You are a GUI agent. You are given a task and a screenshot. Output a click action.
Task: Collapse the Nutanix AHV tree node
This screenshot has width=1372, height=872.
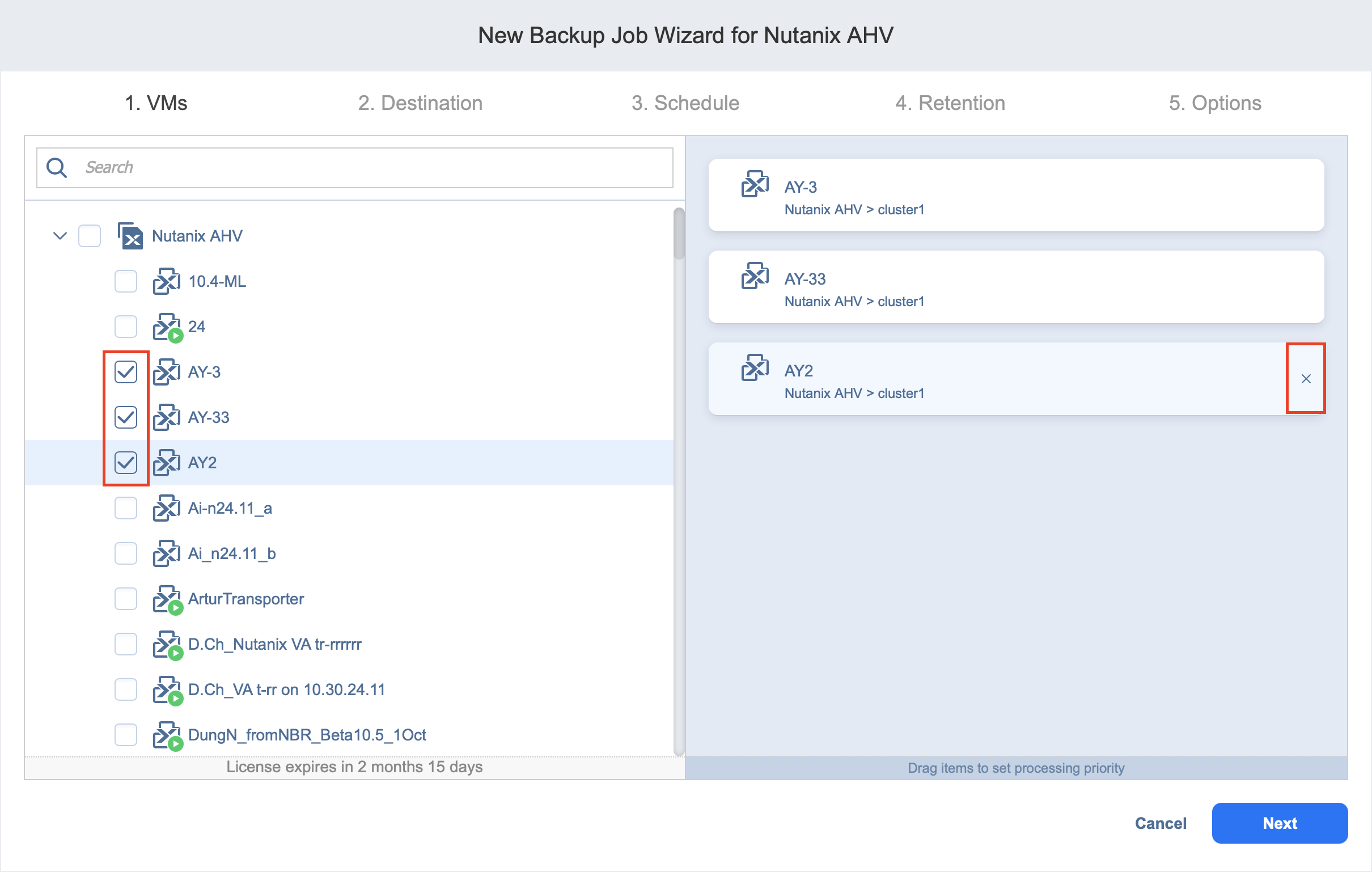click(60, 236)
